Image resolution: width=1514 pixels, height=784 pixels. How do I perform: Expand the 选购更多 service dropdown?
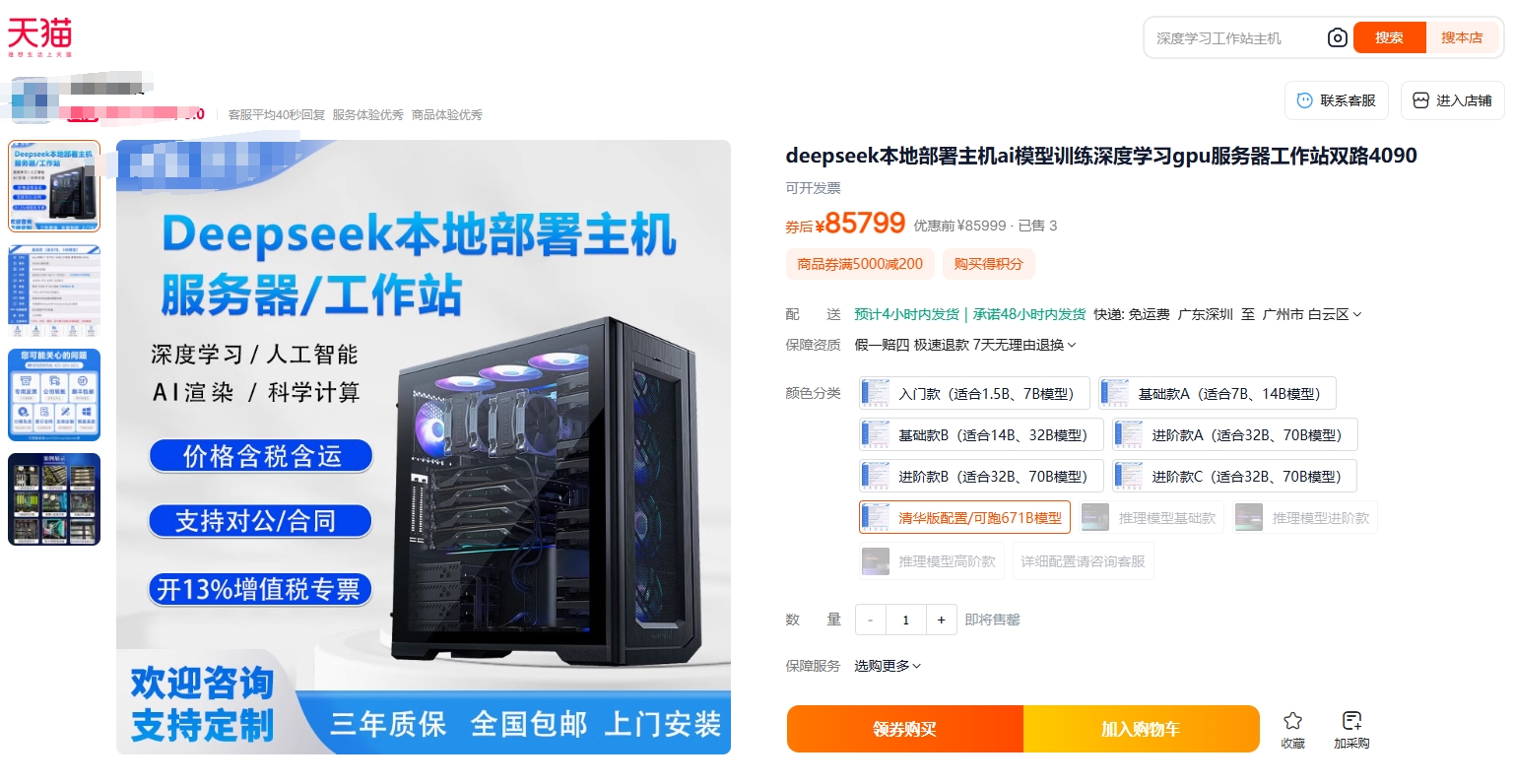coord(888,666)
